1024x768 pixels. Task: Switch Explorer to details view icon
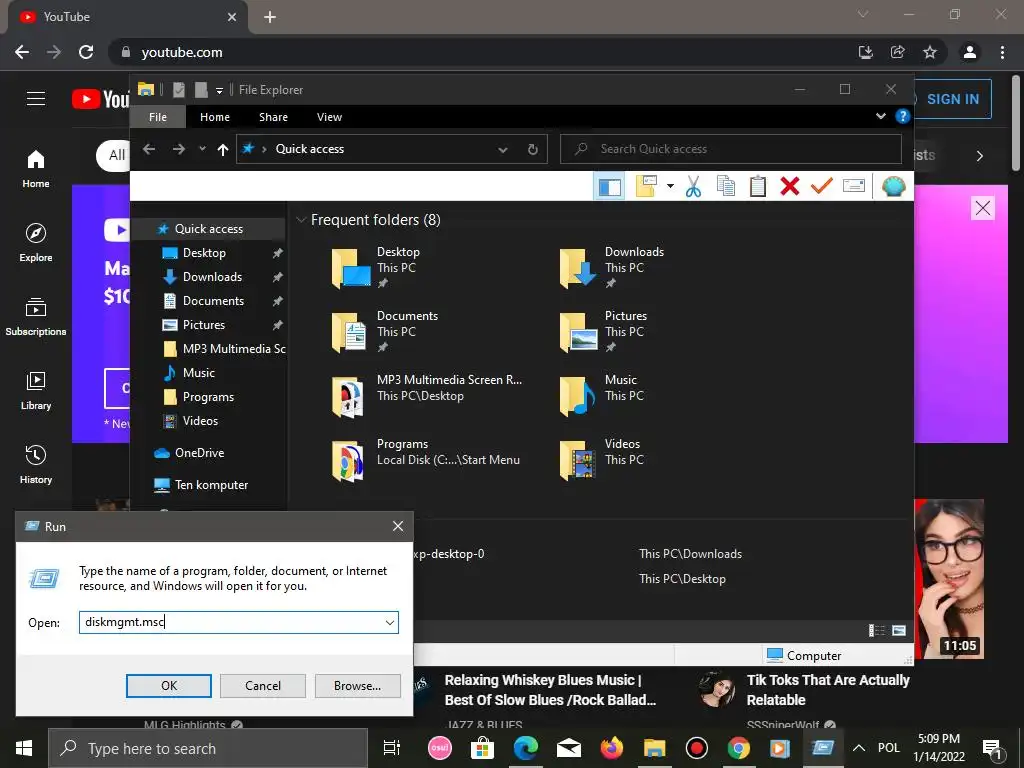coord(876,630)
